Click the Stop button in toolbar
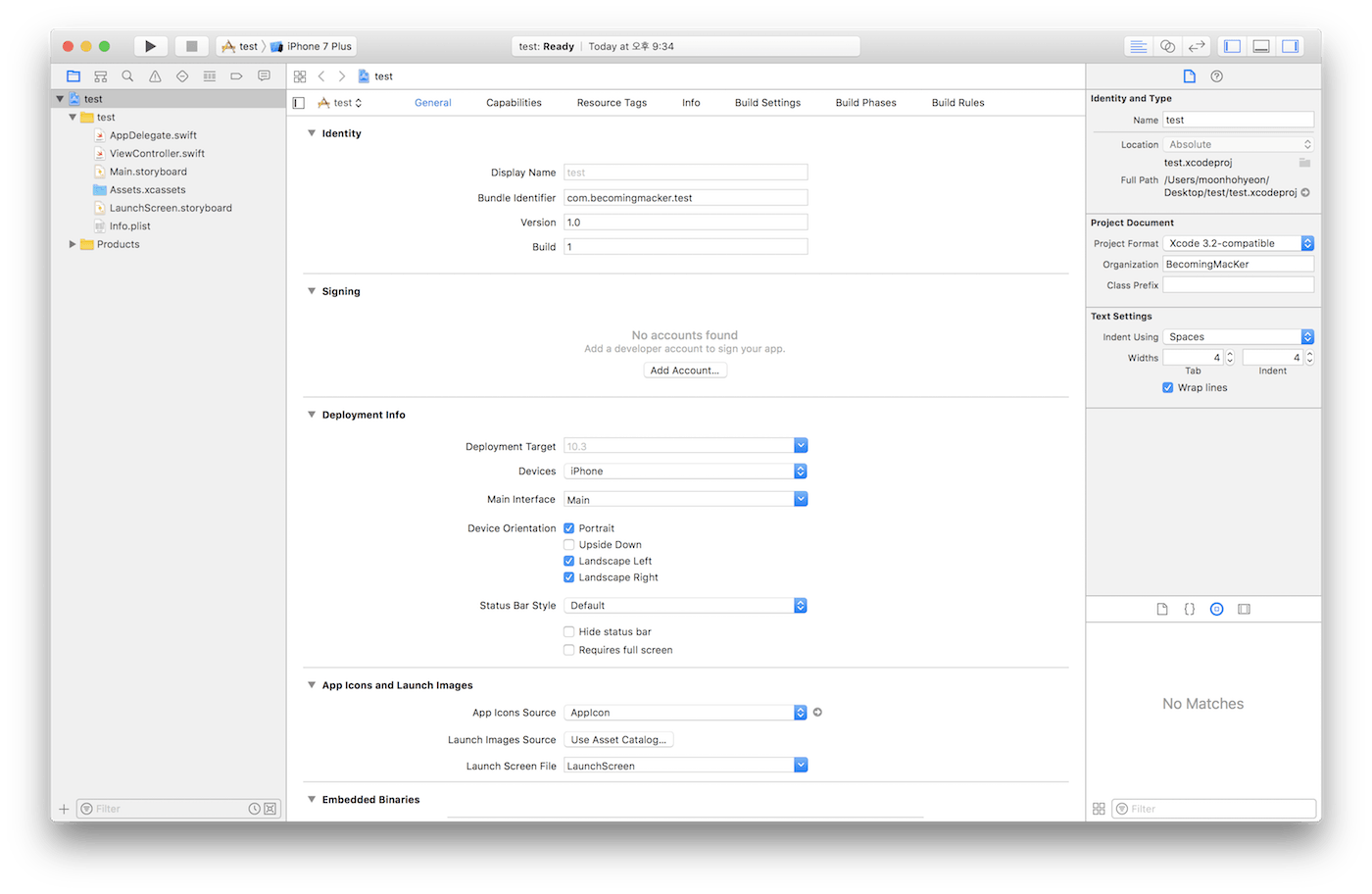 pyautogui.click(x=191, y=45)
